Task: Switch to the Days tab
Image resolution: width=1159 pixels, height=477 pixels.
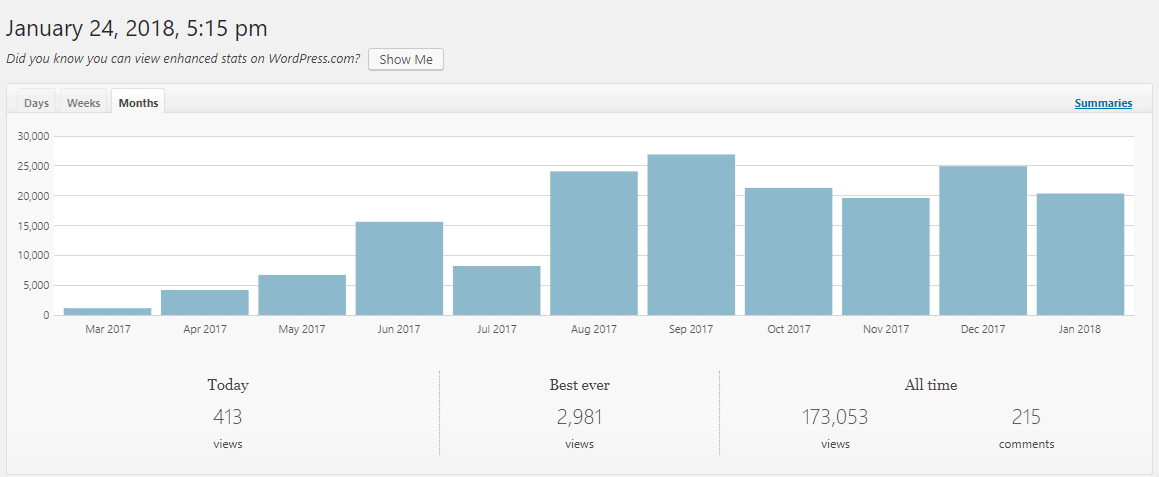Action: 36,103
